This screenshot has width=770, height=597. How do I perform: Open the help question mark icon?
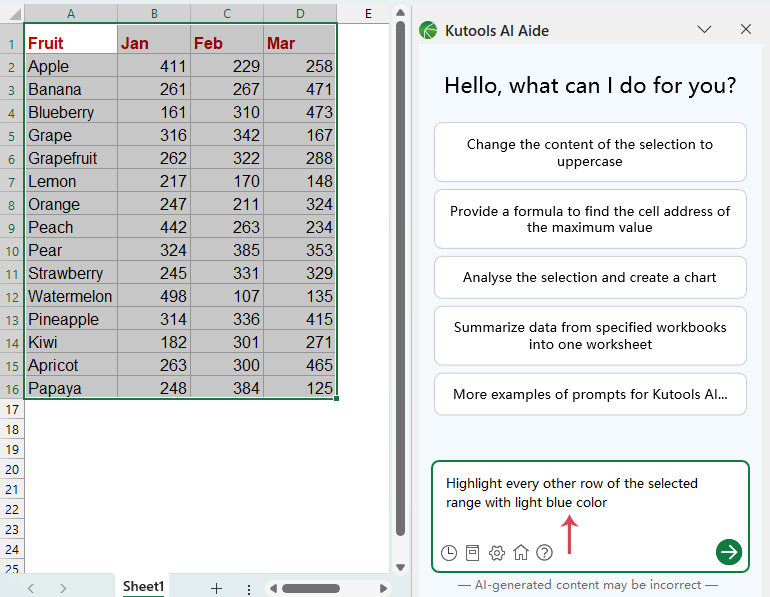[x=544, y=552]
